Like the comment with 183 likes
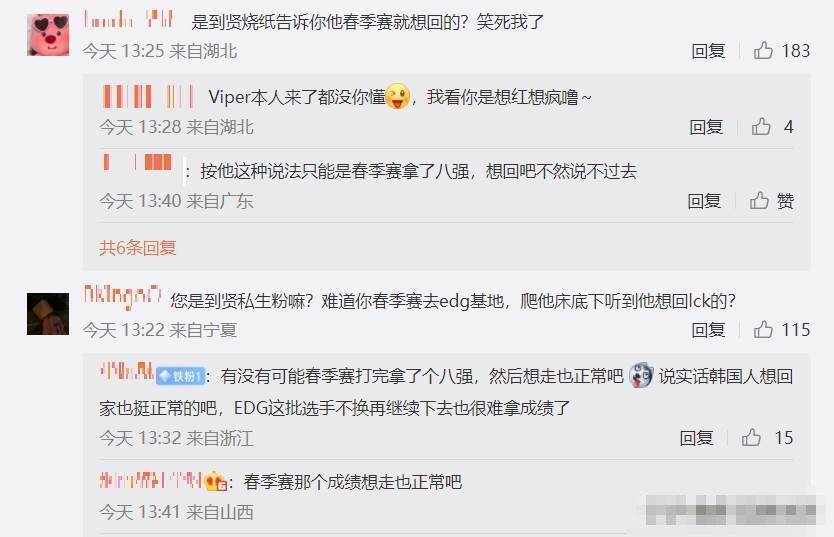This screenshot has width=834, height=537. (x=763, y=51)
